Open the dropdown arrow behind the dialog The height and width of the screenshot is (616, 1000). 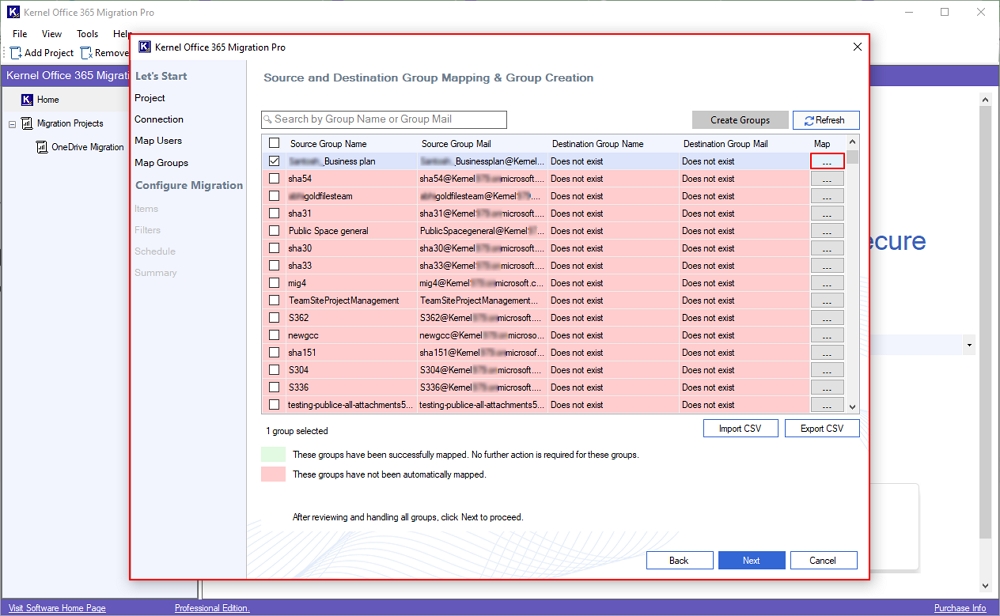point(969,345)
